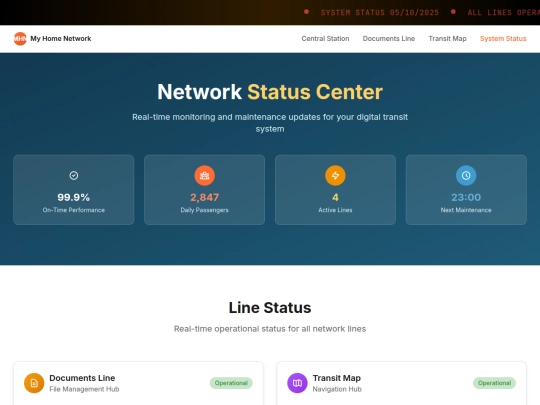The width and height of the screenshot is (540, 405).
Task: Click the Active Lines lightning bolt icon
Action: tap(335, 176)
